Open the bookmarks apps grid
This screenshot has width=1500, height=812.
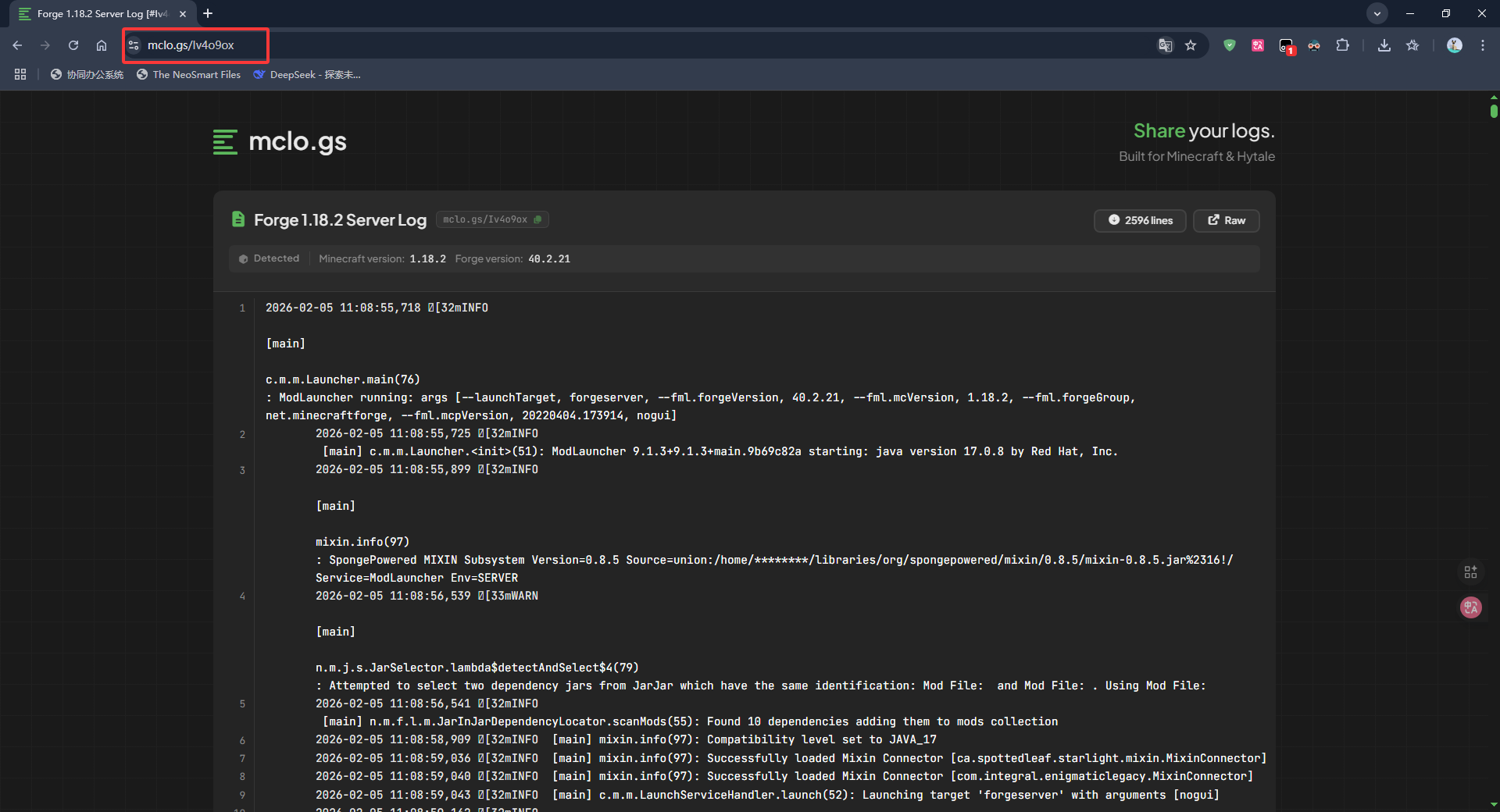point(20,74)
